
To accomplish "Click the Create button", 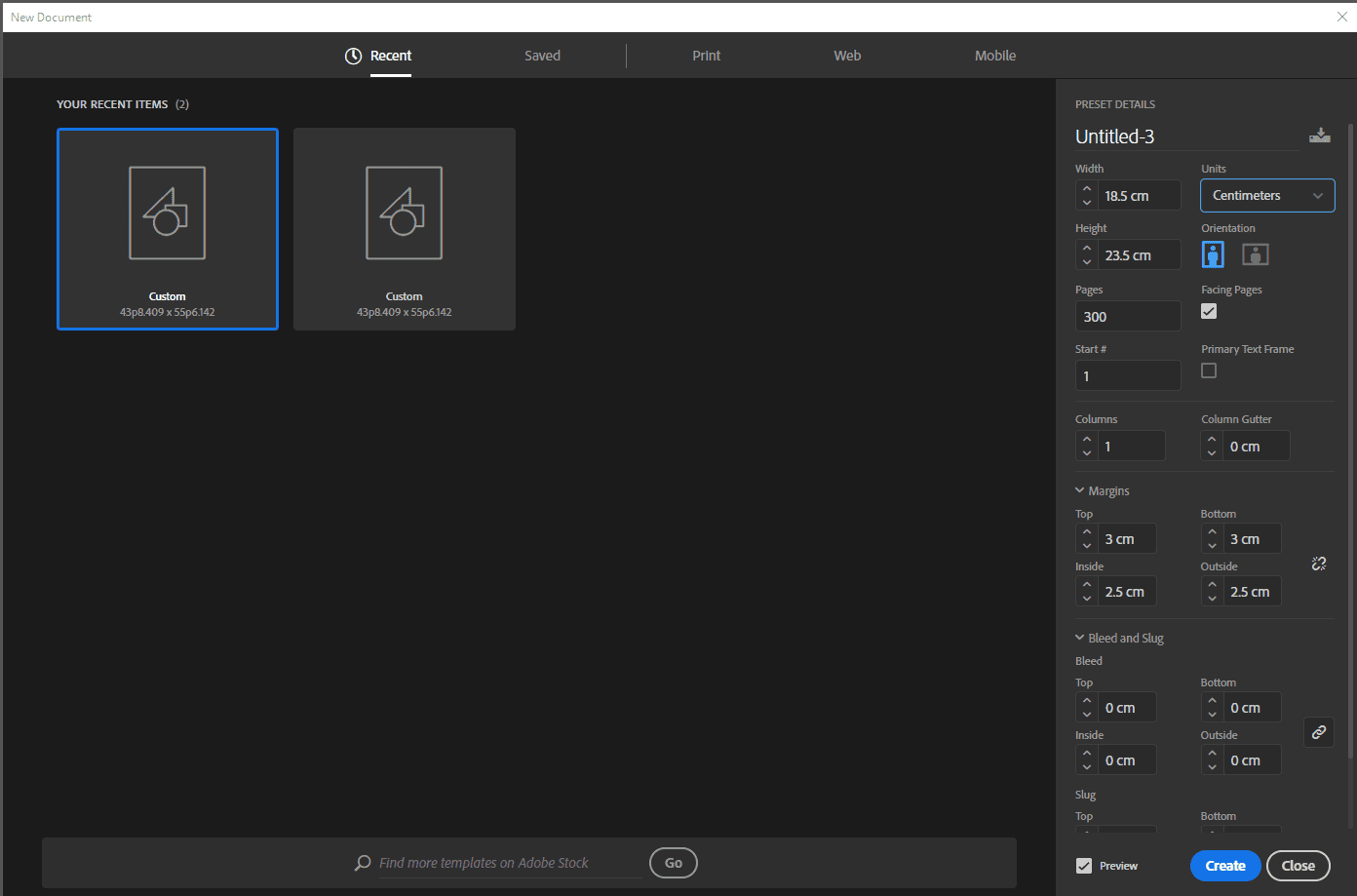I will tap(1225, 866).
